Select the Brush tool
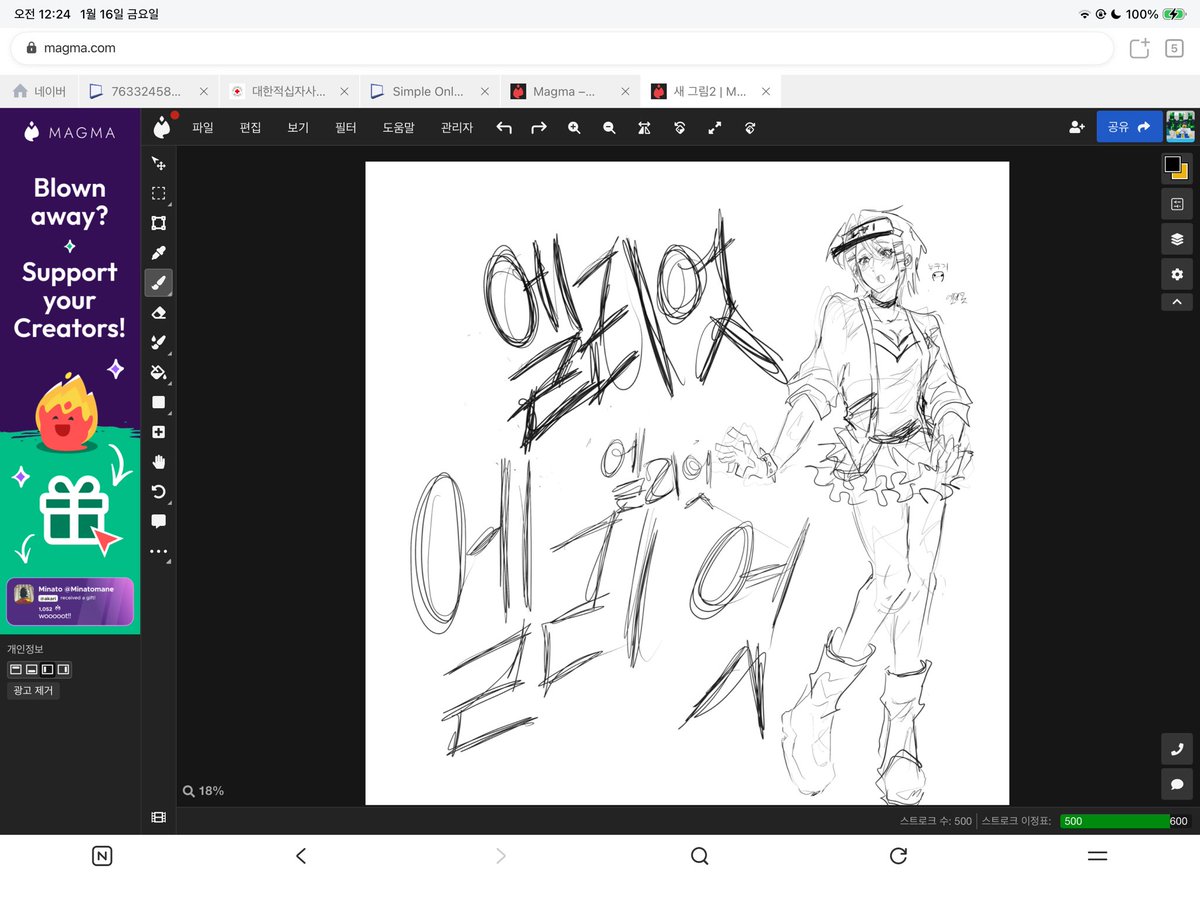 pos(158,283)
